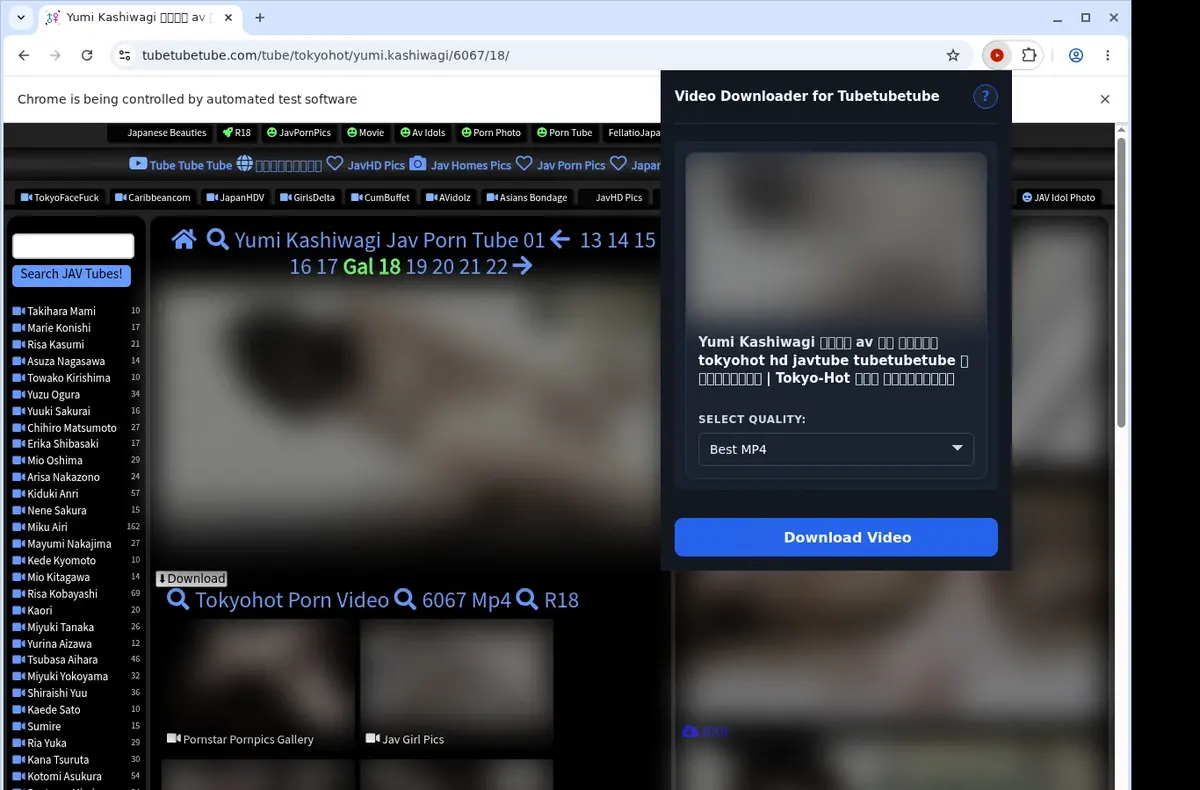The height and width of the screenshot is (790, 1200).
Task: Bookmark this page with the star icon
Action: coord(953,56)
